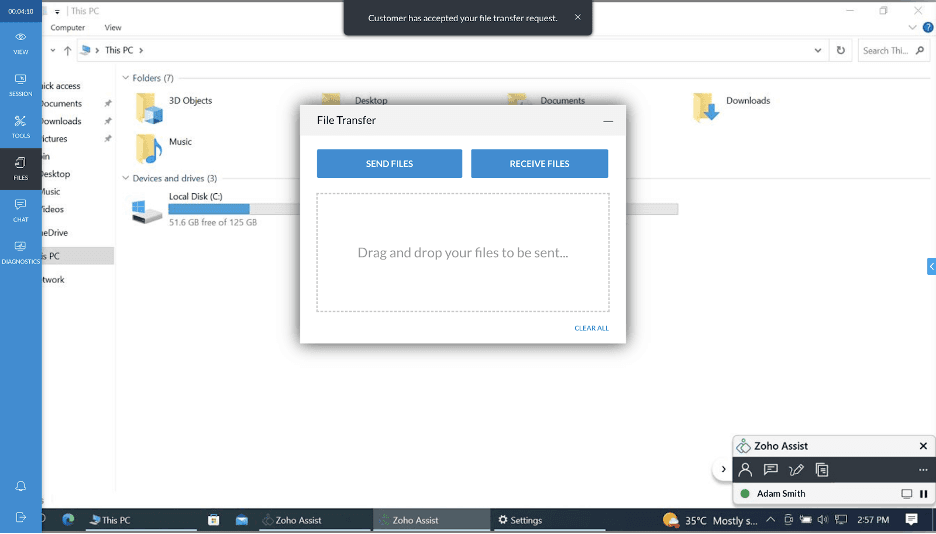Viewport: 936px width, 534px height.
Task: Open the View menu in Zoho sidebar
Action: pyautogui.click(x=21, y=44)
